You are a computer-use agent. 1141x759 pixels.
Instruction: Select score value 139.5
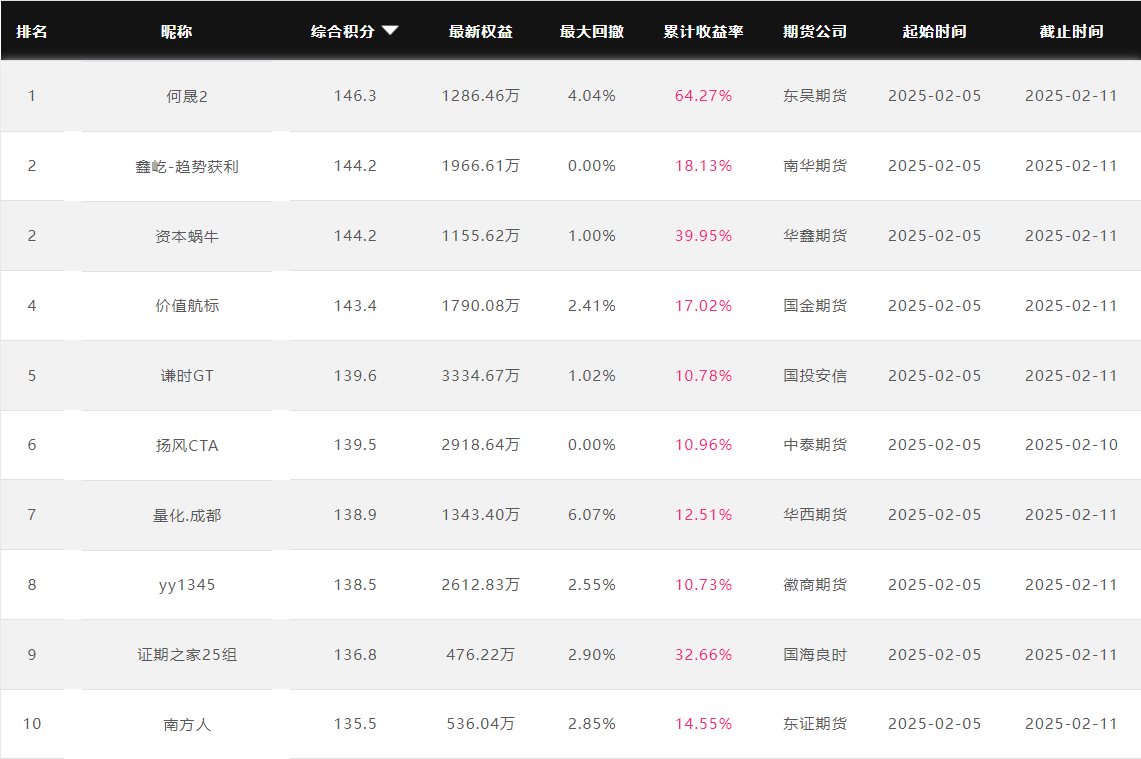[x=355, y=445]
